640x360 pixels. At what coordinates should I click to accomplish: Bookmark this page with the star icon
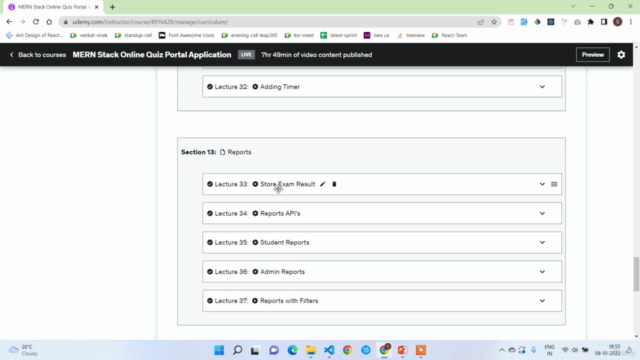[x=494, y=22]
